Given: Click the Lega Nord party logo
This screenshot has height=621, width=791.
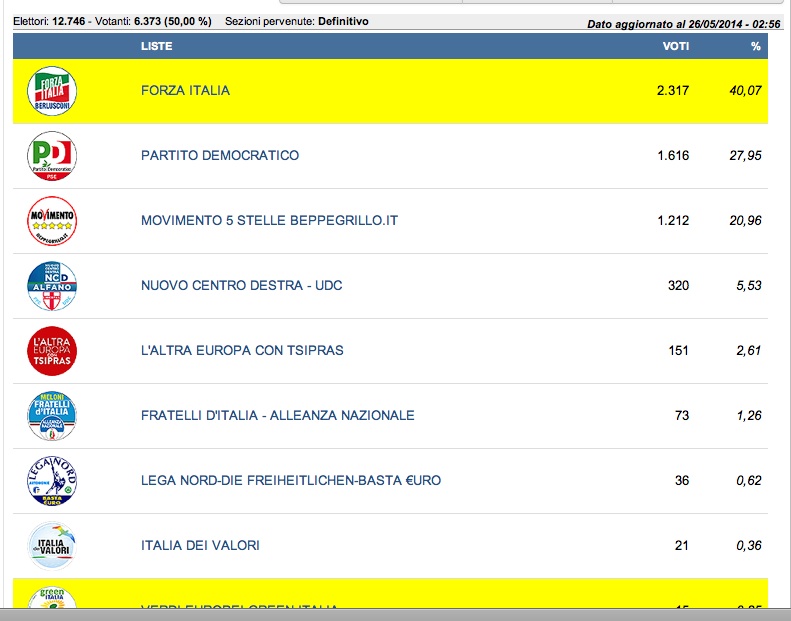Looking at the screenshot, I should 52,481.
